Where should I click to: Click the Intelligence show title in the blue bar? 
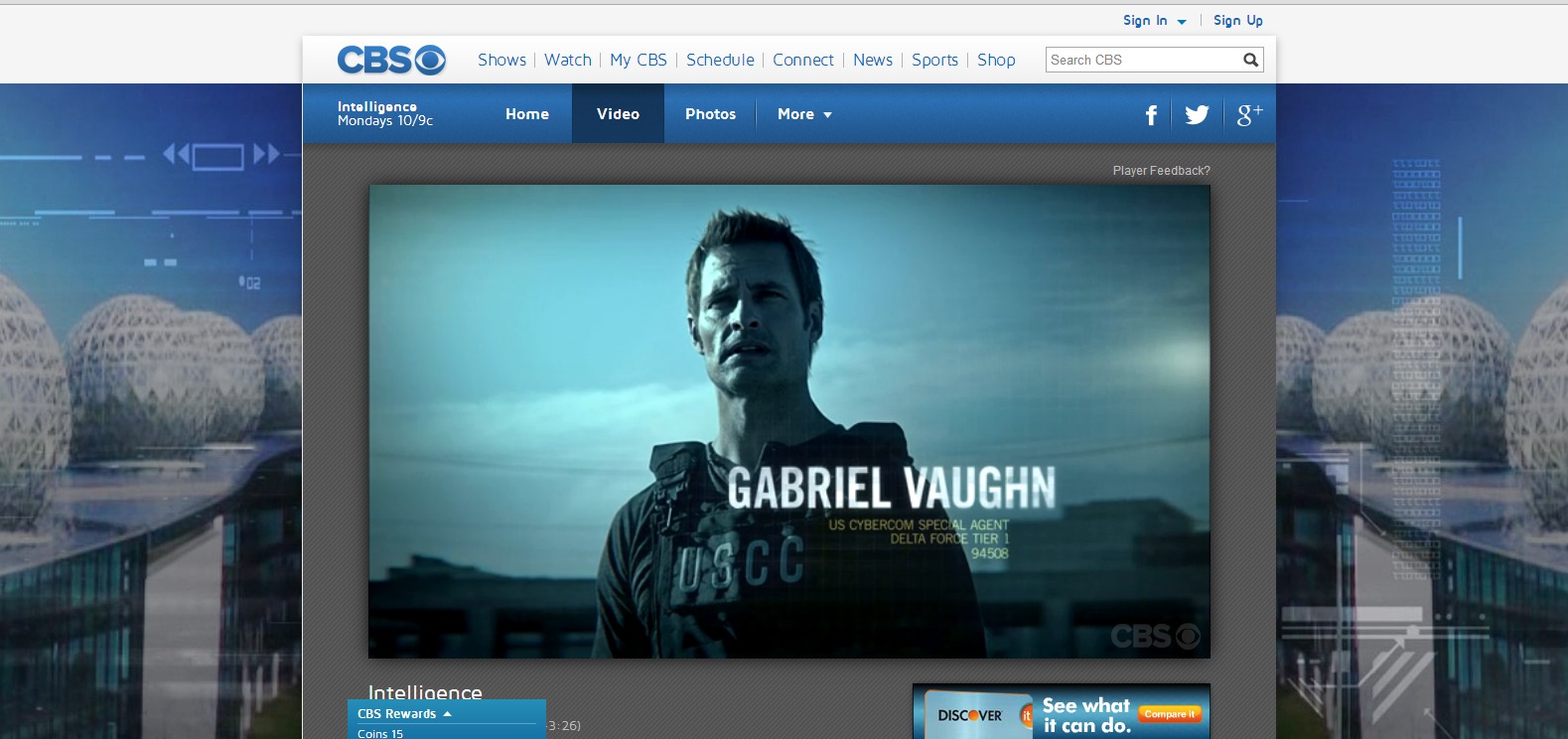click(377, 106)
